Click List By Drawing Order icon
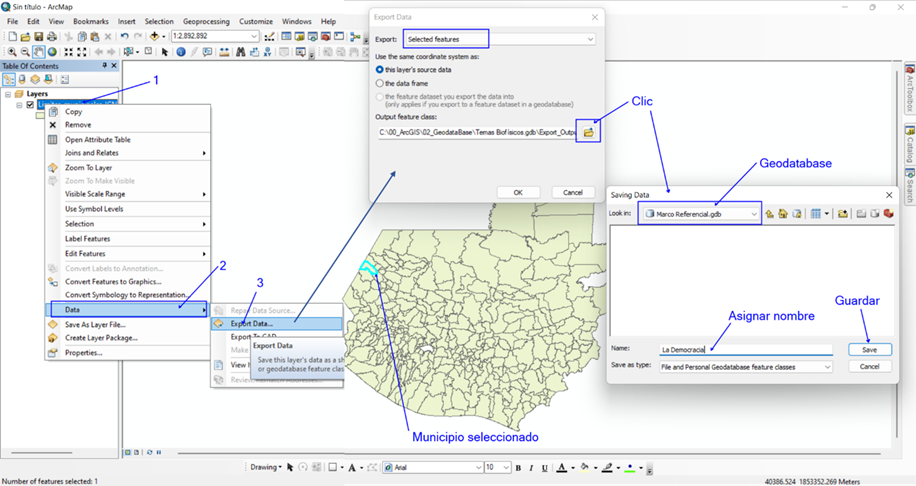 tap(9, 79)
